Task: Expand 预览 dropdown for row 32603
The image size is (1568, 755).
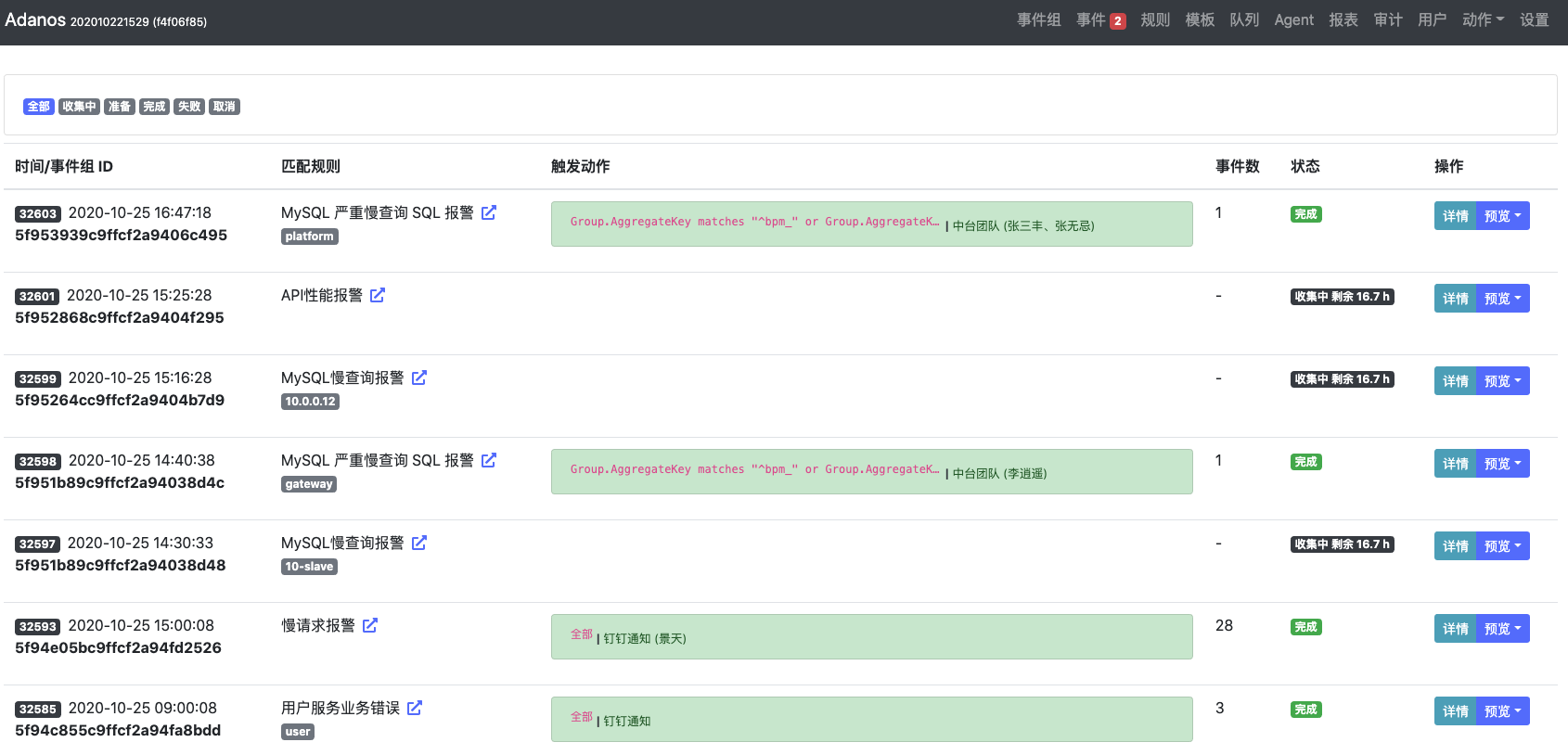Action: (x=1503, y=216)
